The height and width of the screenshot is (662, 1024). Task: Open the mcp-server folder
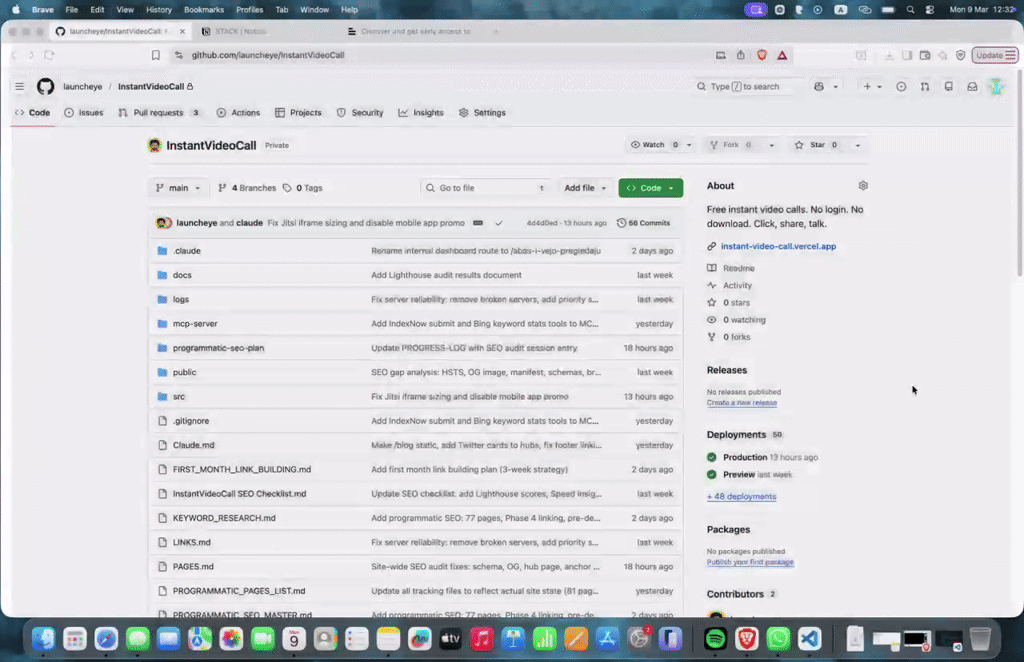click(195, 324)
